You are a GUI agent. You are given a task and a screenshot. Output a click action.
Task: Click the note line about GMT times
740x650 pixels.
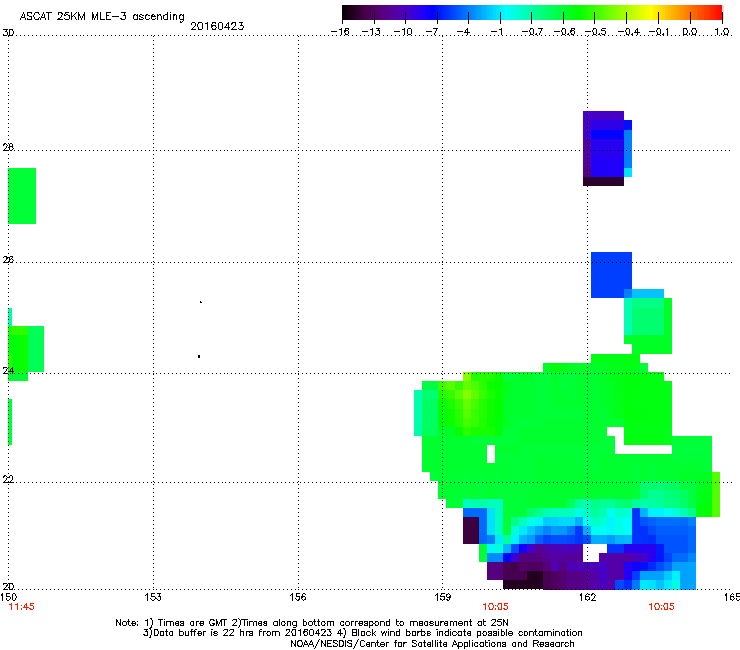312,623
